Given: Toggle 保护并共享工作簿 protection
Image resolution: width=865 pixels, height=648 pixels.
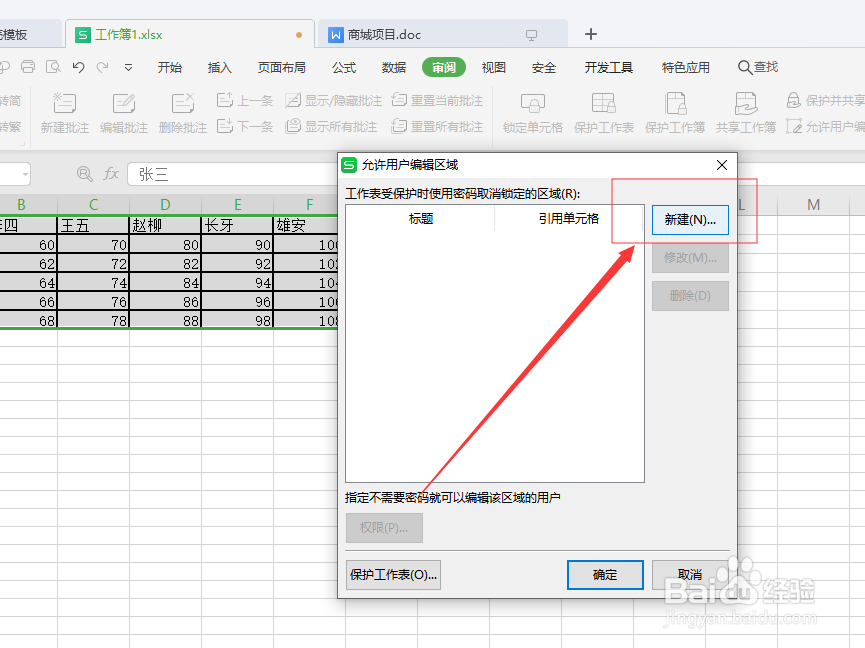Looking at the screenshot, I should point(820,99).
